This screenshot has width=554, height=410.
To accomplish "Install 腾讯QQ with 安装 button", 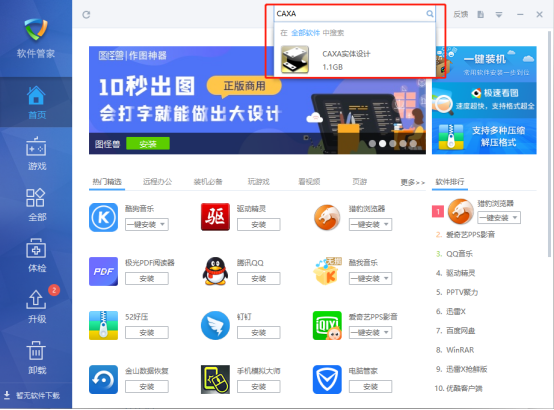I will [259, 279].
